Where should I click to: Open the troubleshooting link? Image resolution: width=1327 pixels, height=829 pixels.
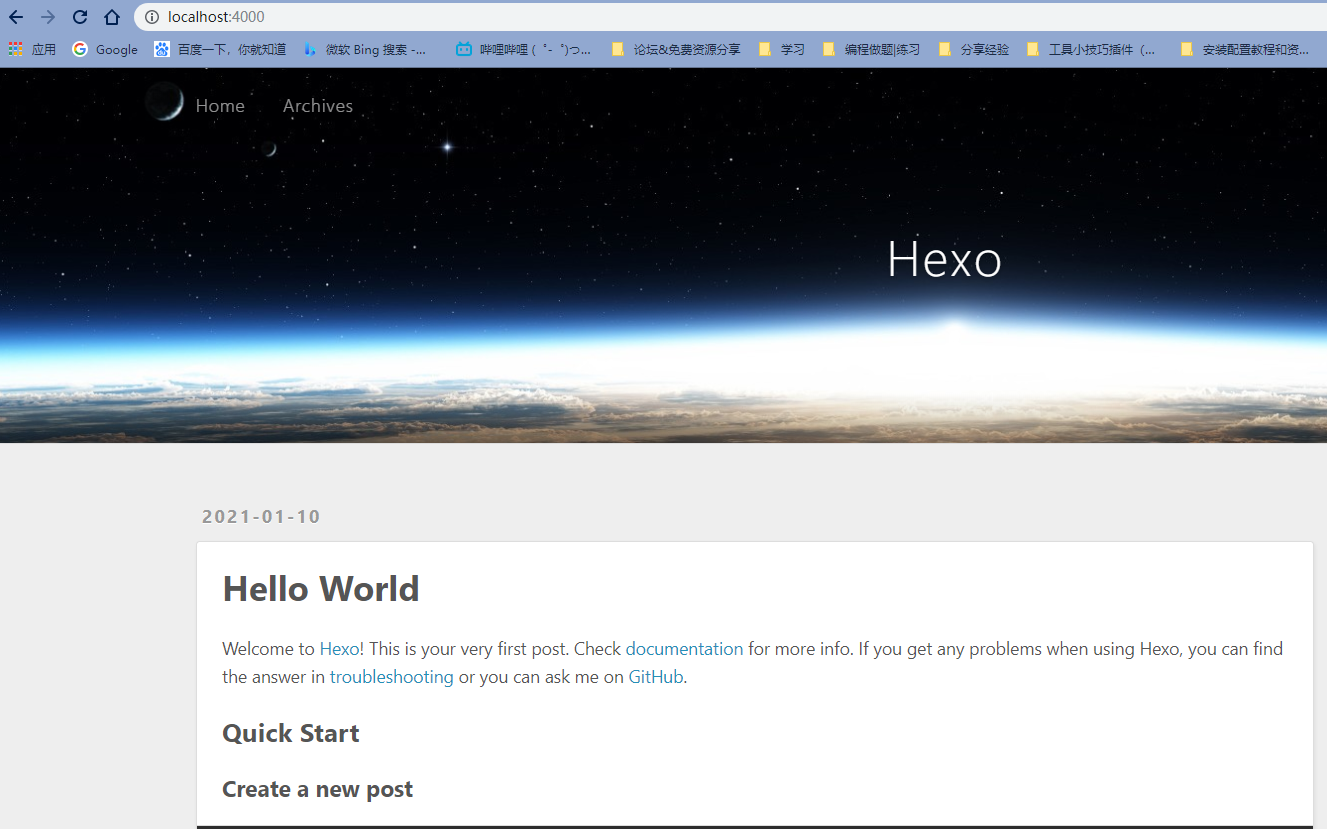[x=392, y=677]
